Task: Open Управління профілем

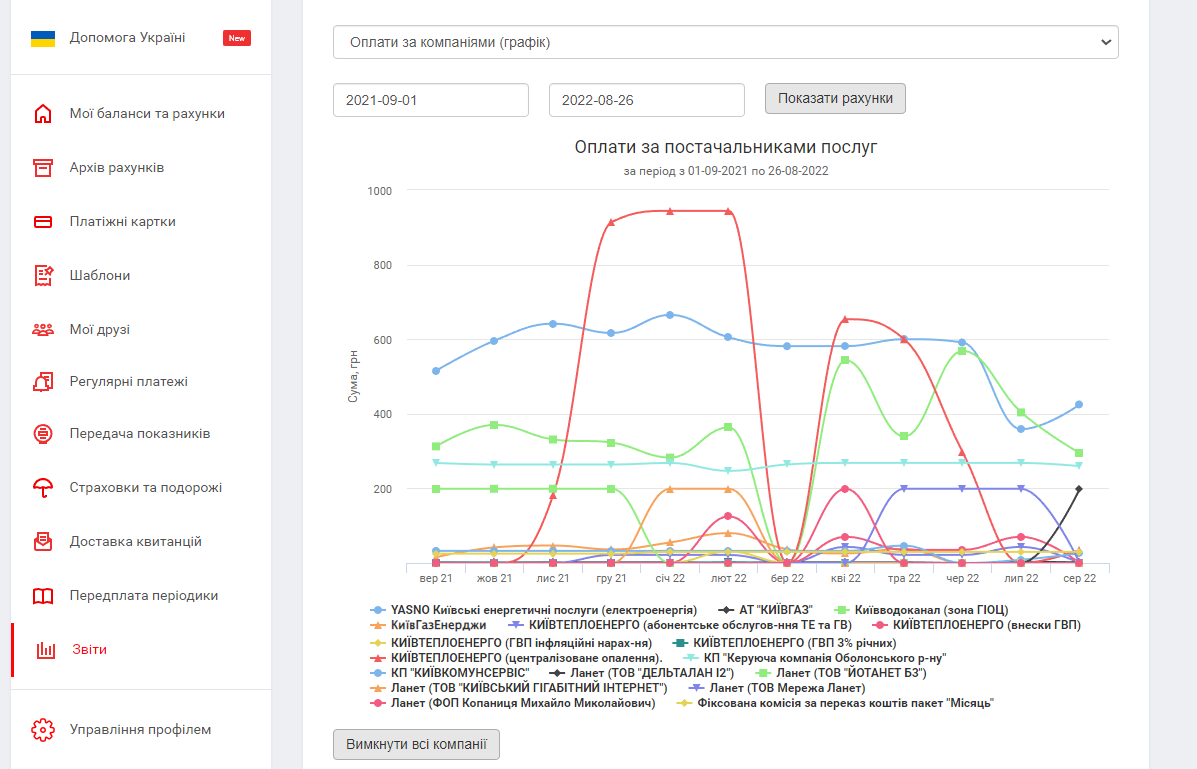Action: [140, 730]
